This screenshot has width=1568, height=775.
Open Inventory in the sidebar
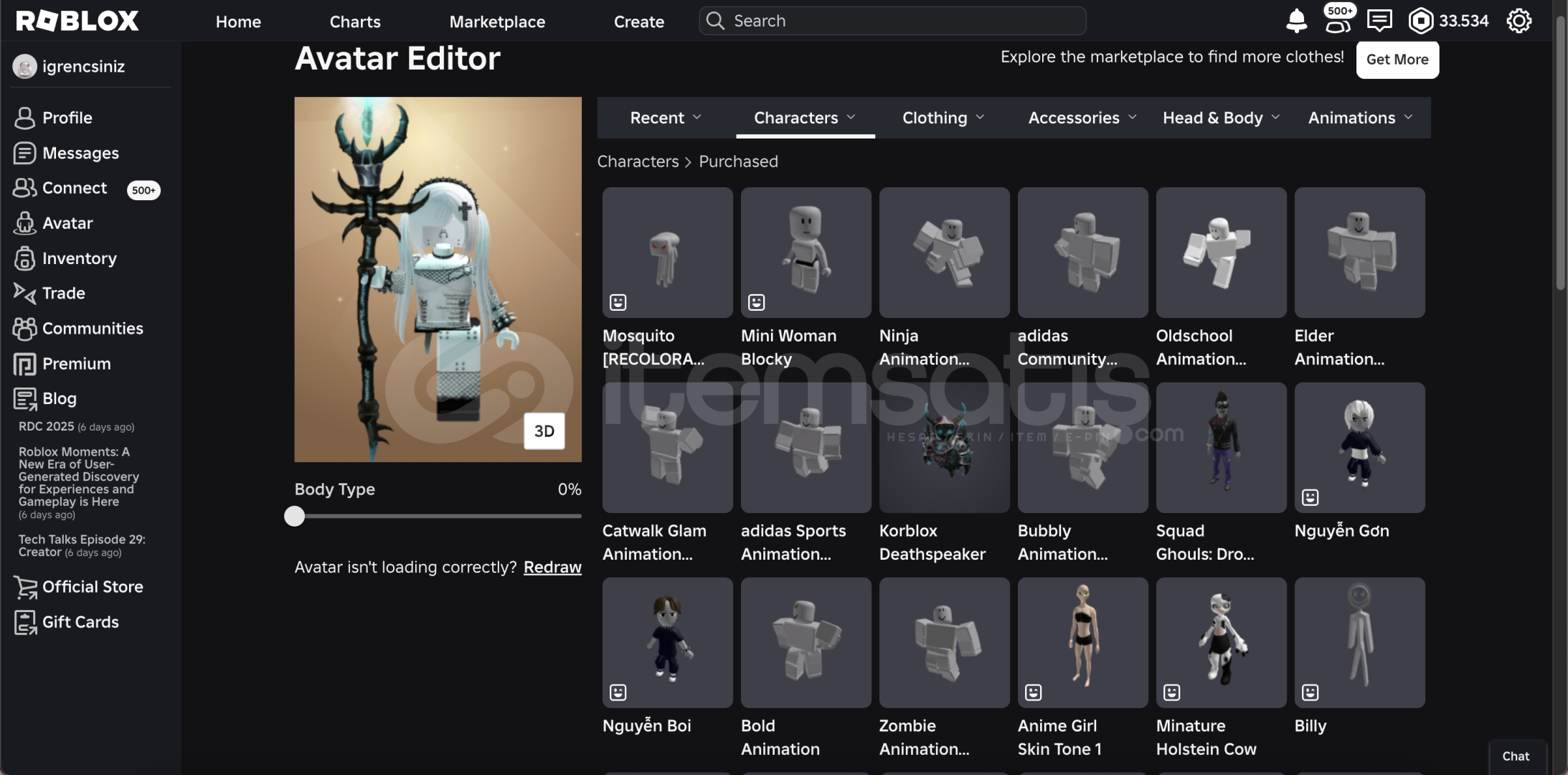65,258
